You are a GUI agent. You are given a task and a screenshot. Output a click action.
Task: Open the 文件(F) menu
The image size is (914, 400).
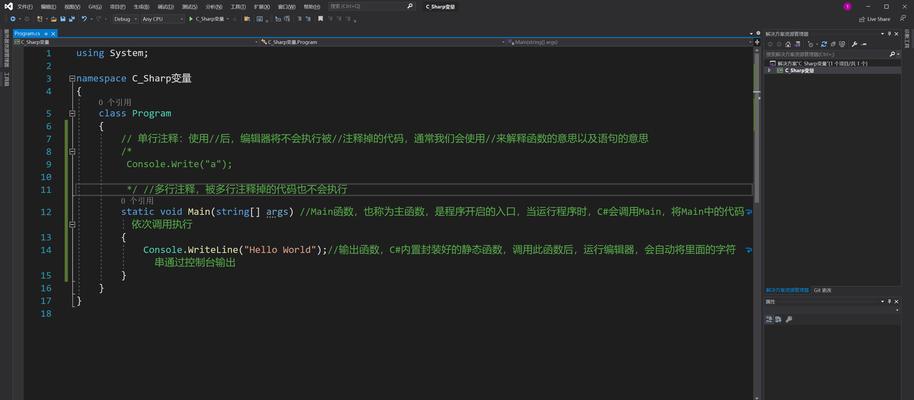coord(25,6)
